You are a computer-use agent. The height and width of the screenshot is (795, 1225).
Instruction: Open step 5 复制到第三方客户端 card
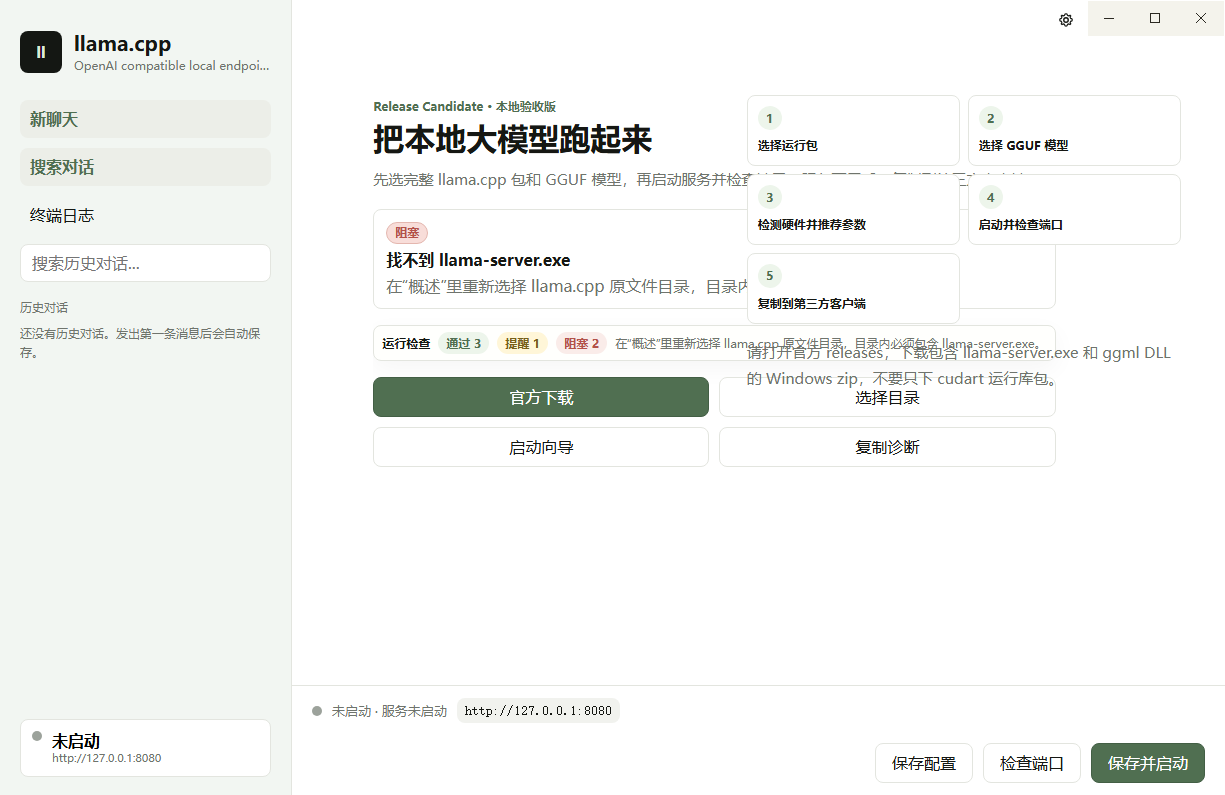coord(853,289)
